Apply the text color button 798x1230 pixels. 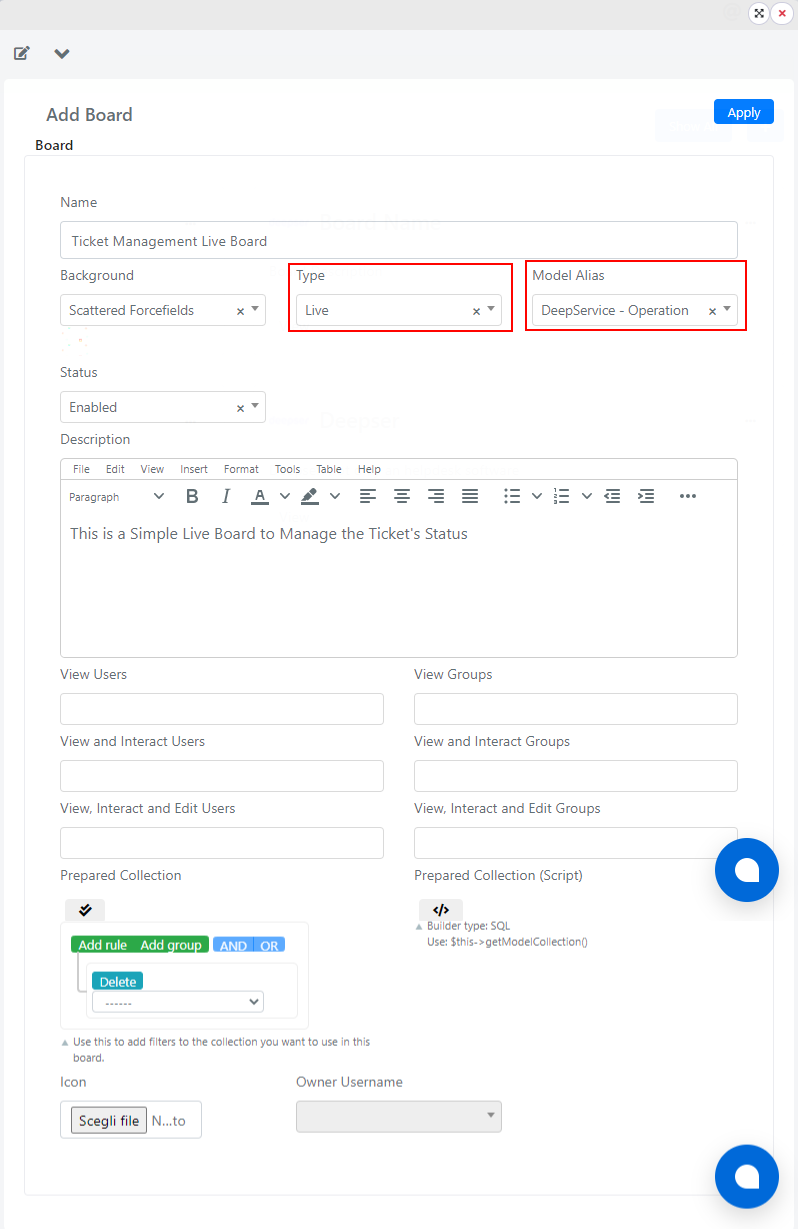click(260, 496)
